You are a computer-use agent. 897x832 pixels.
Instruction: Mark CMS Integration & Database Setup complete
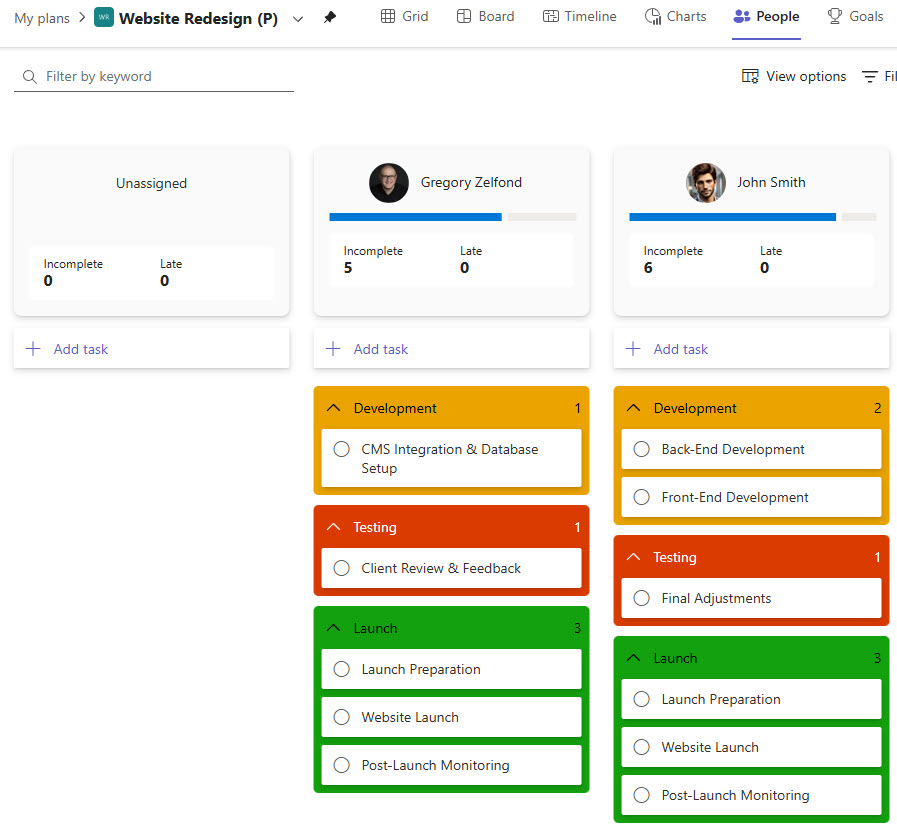click(x=342, y=450)
